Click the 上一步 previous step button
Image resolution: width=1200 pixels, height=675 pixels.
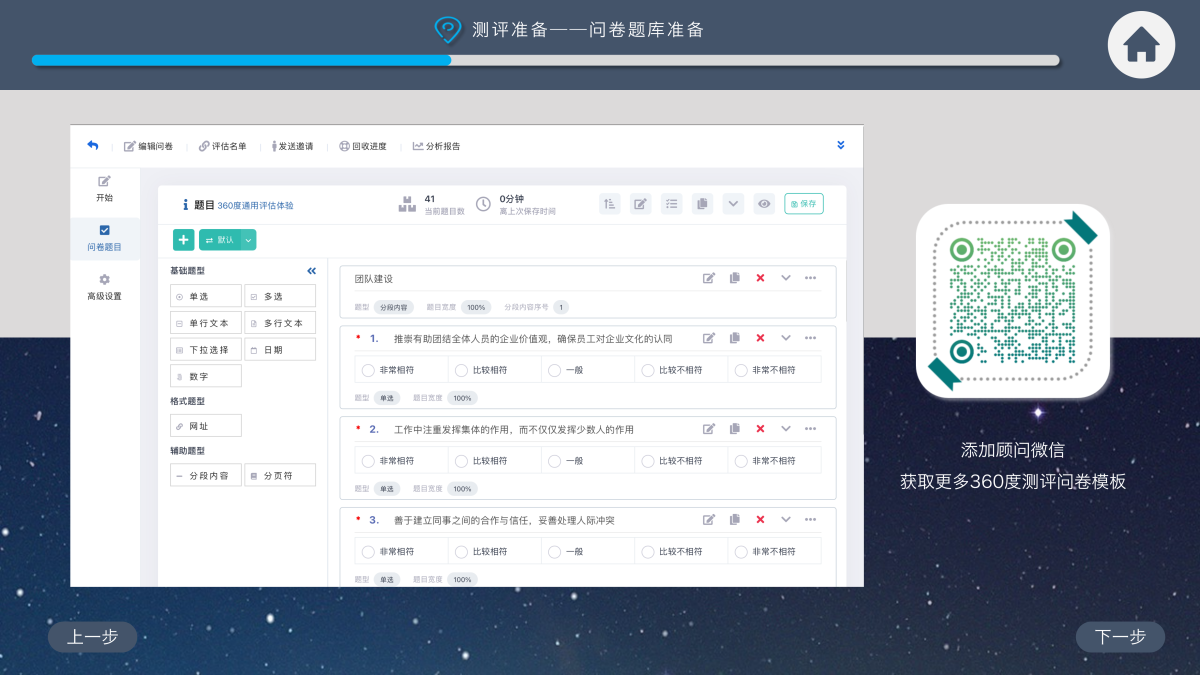pos(92,637)
